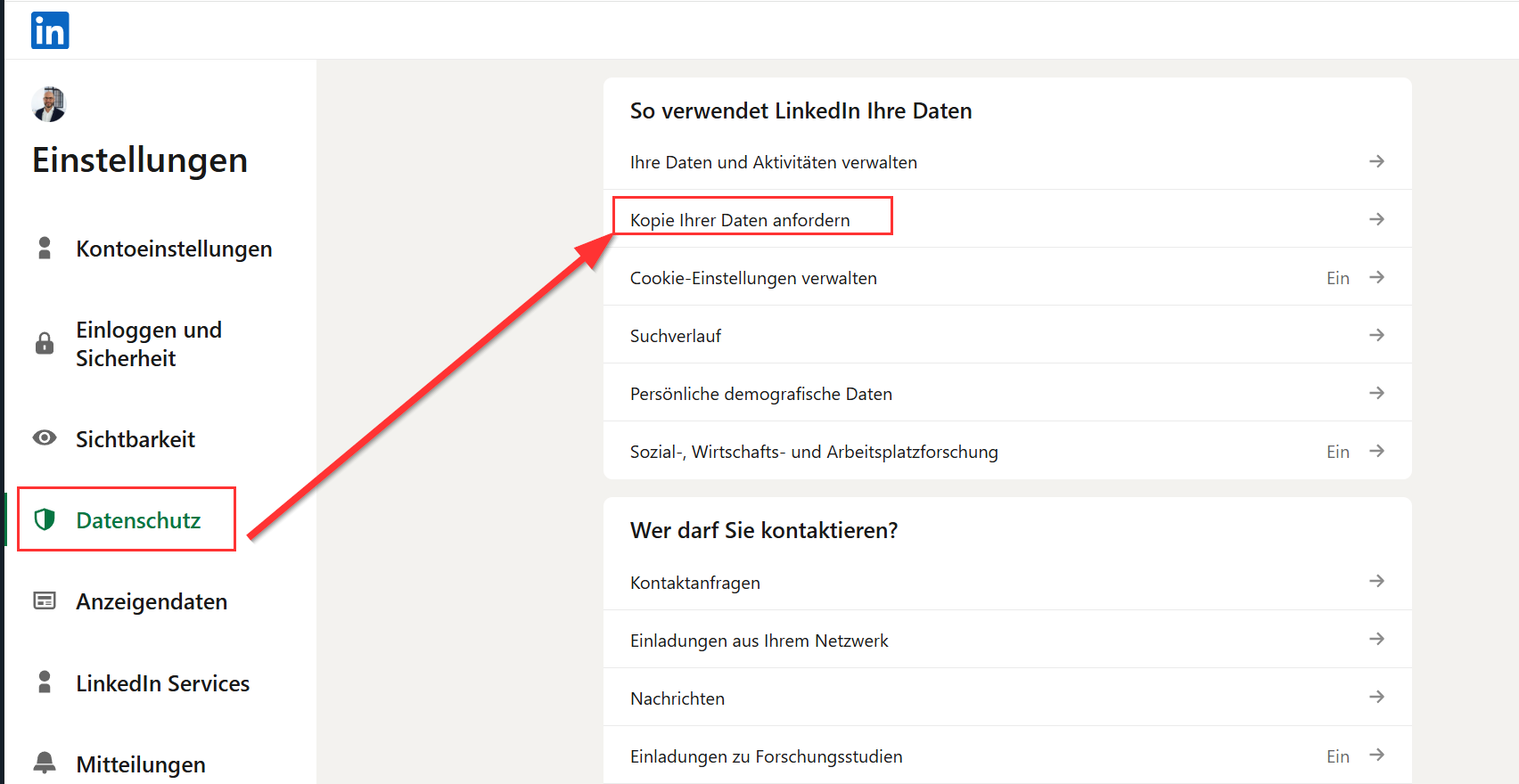Click Ein status for Einladungen zu Forschungsstudien

pos(1337,756)
